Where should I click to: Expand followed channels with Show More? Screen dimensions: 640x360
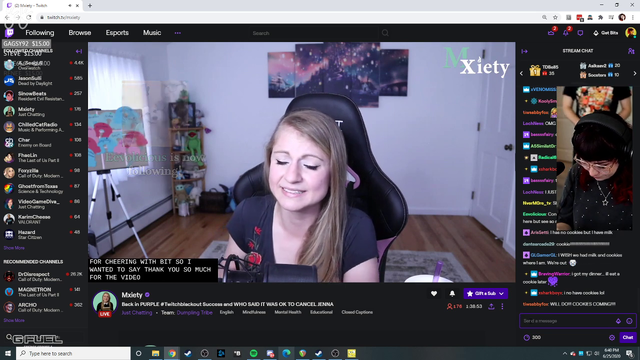[x=14, y=248]
